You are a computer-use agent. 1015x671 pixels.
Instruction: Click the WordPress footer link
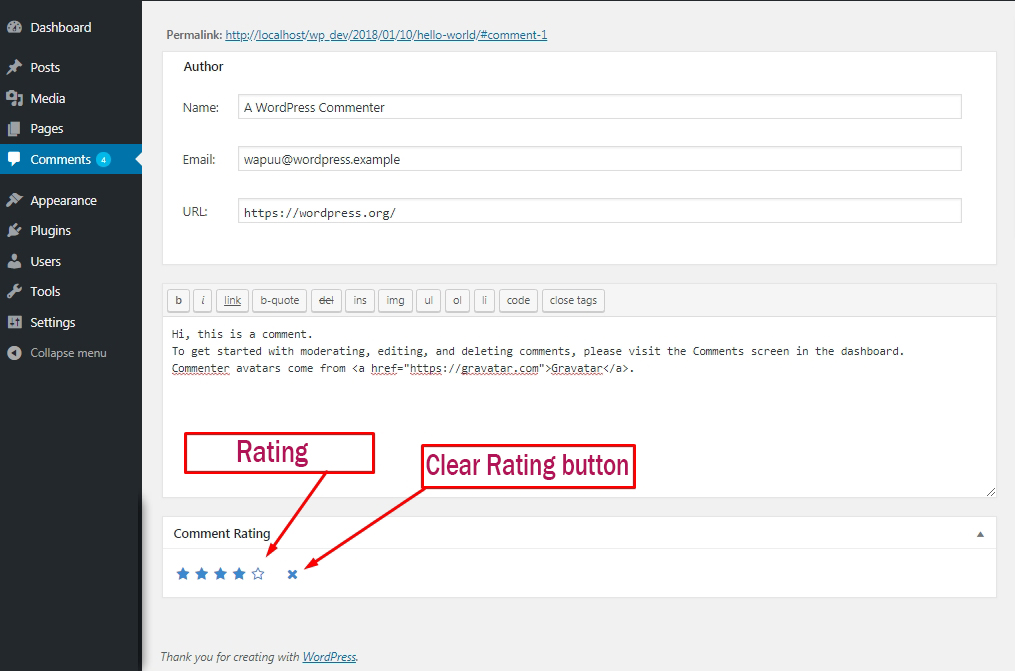point(329,657)
